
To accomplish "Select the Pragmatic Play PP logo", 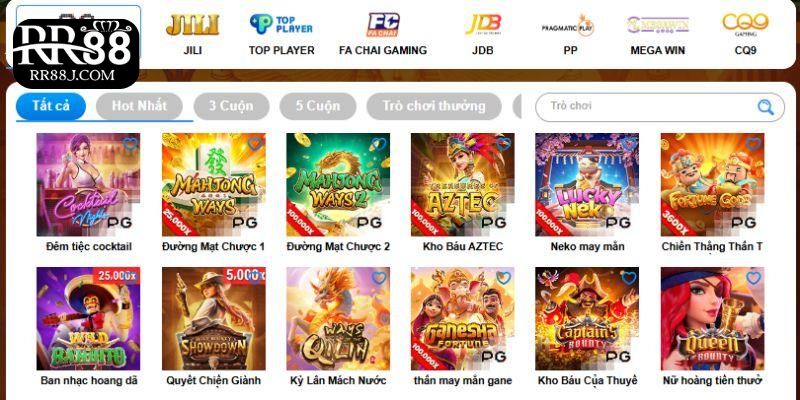I will [570, 25].
